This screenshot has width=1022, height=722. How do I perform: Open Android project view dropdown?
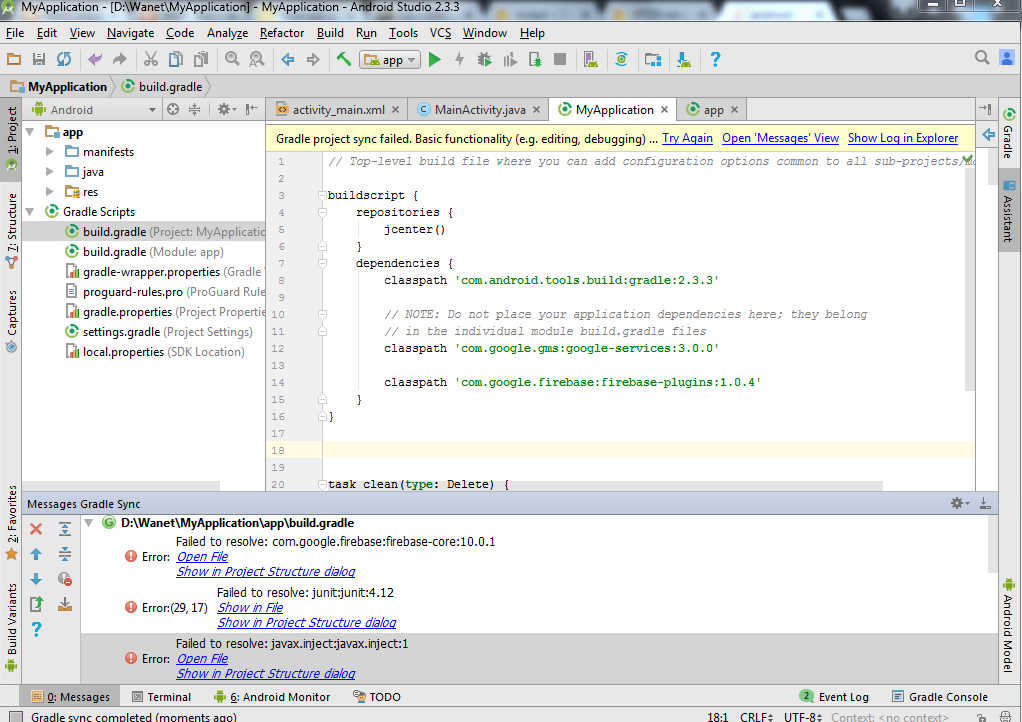point(94,109)
